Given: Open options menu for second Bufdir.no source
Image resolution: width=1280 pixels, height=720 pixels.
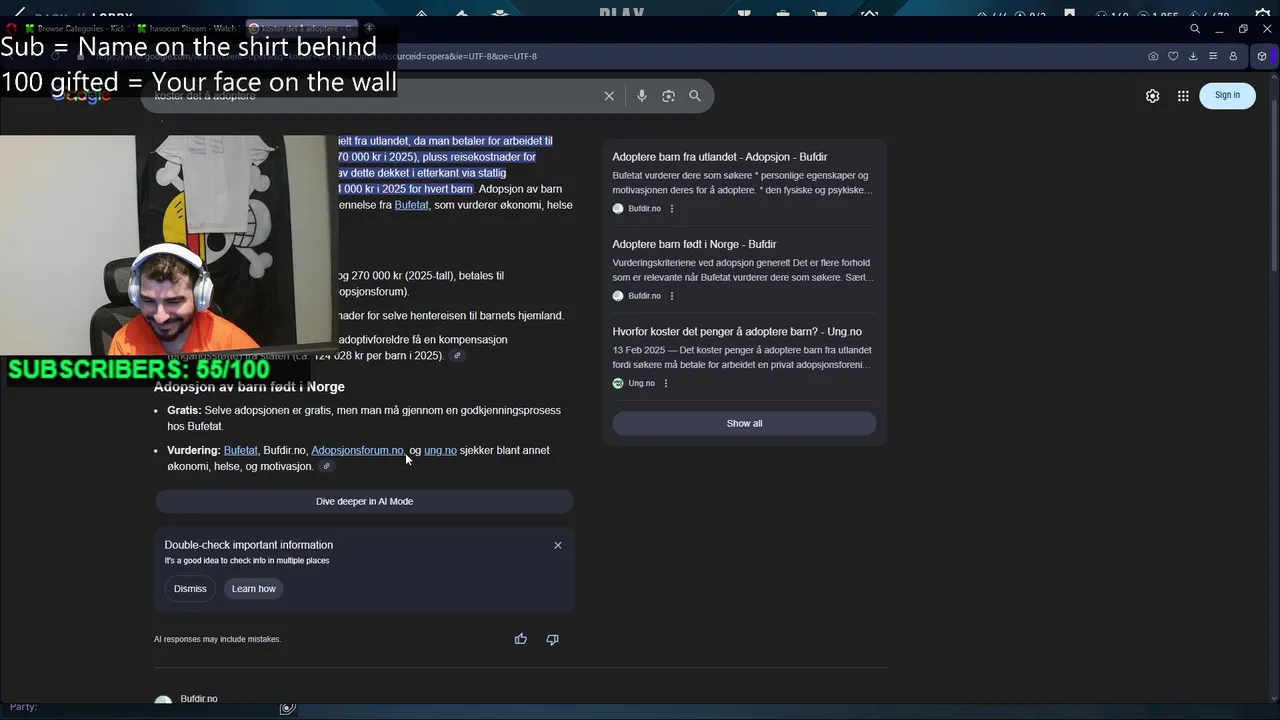Looking at the screenshot, I should pos(672,296).
